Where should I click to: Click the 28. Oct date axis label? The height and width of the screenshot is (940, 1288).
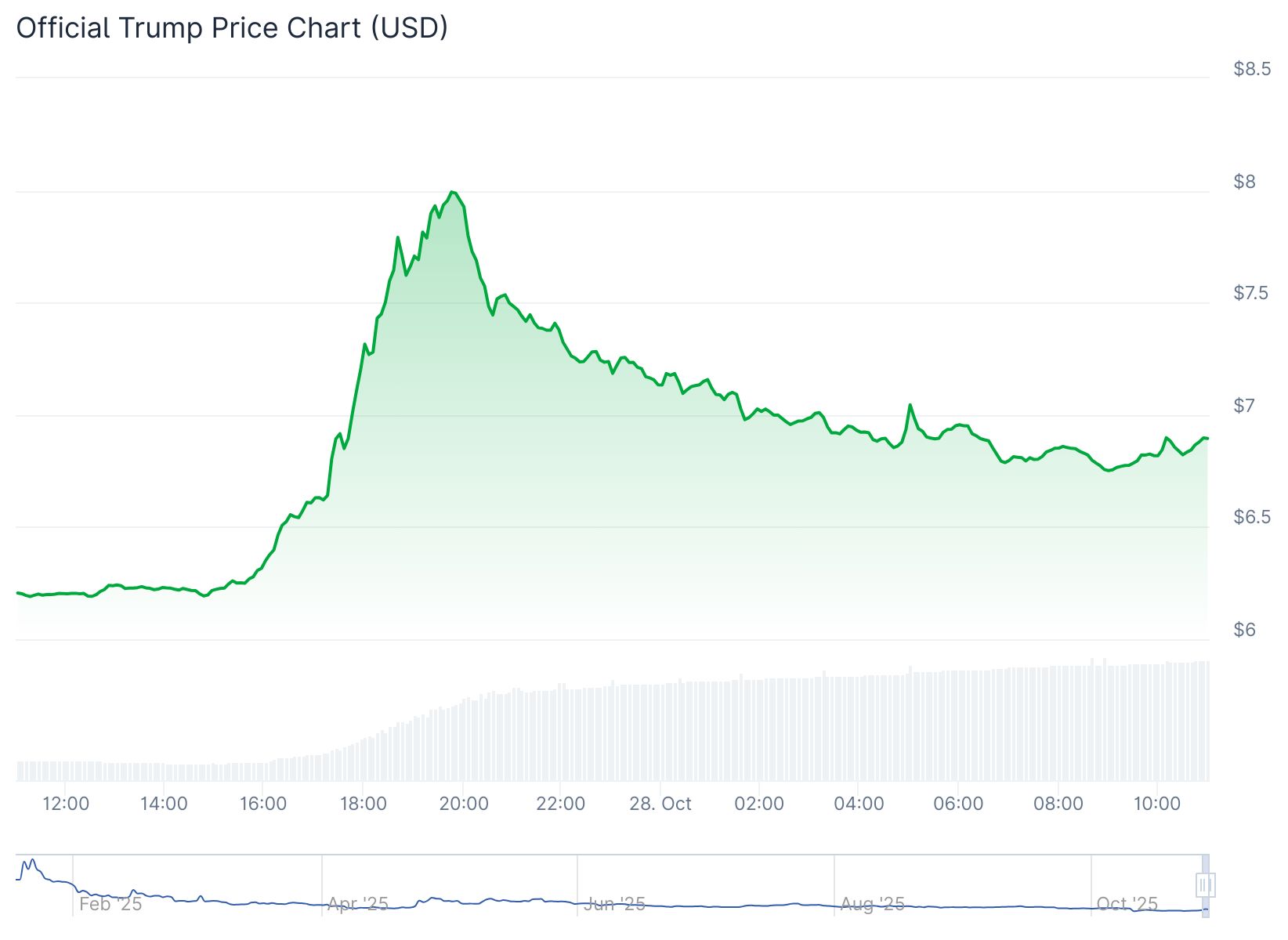660,804
